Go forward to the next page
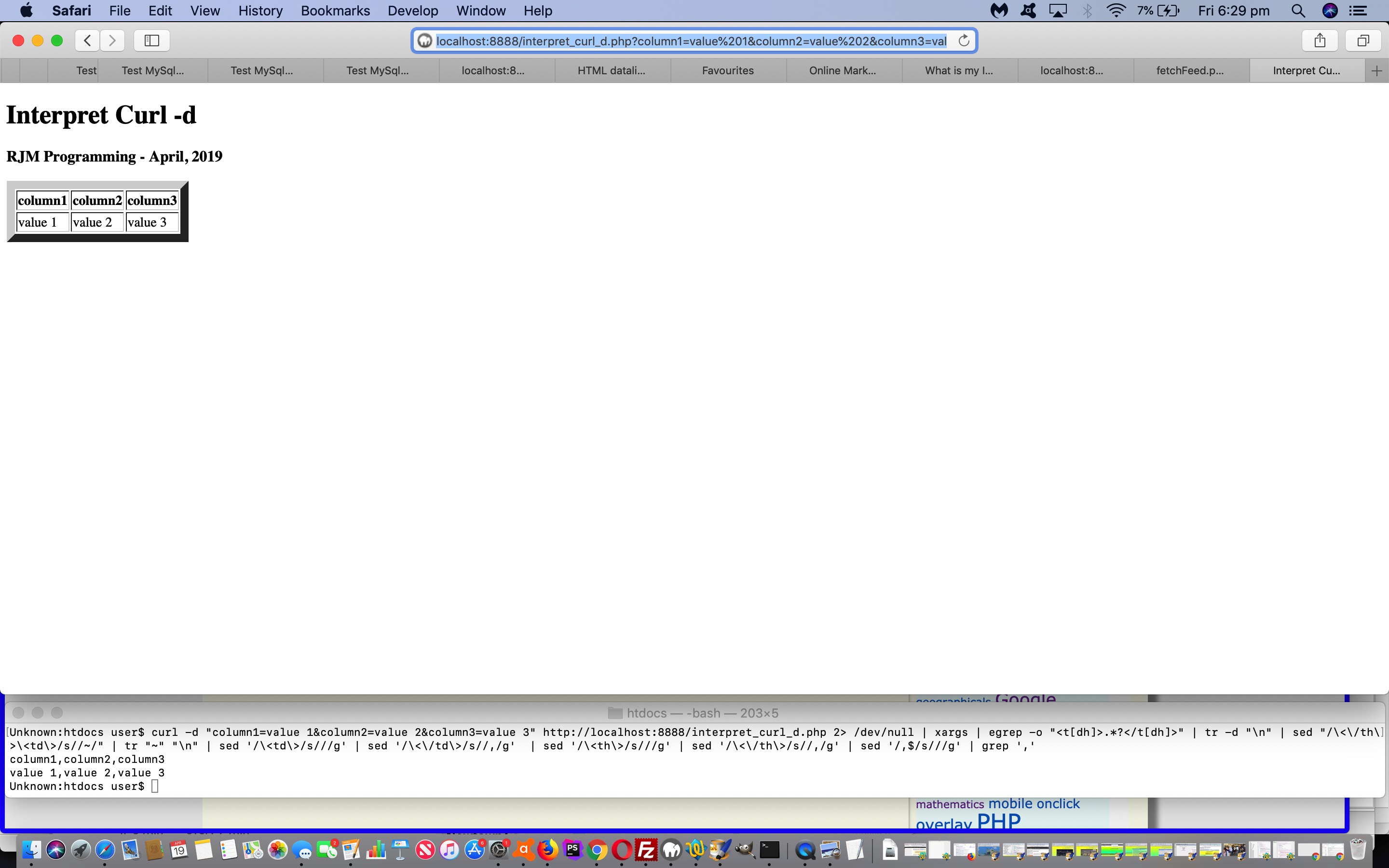This screenshot has width=1389, height=868. pyautogui.click(x=112, y=40)
